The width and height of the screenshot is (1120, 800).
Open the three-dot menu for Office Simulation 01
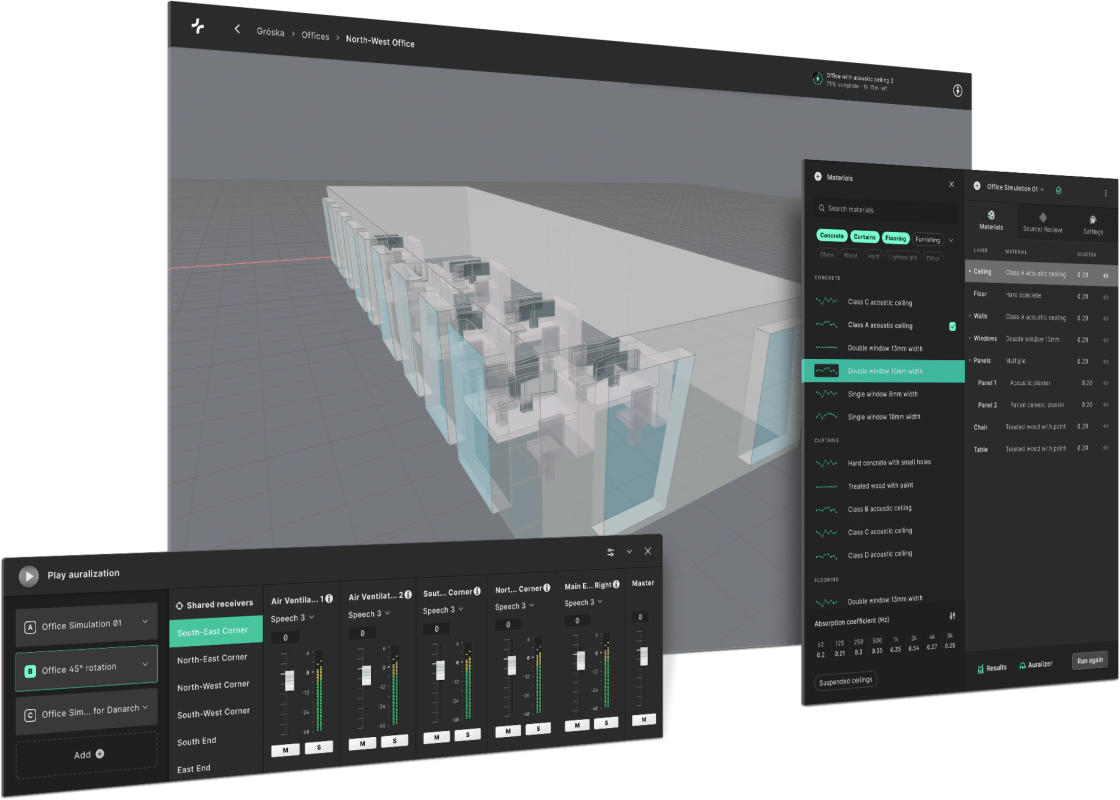(1105, 192)
